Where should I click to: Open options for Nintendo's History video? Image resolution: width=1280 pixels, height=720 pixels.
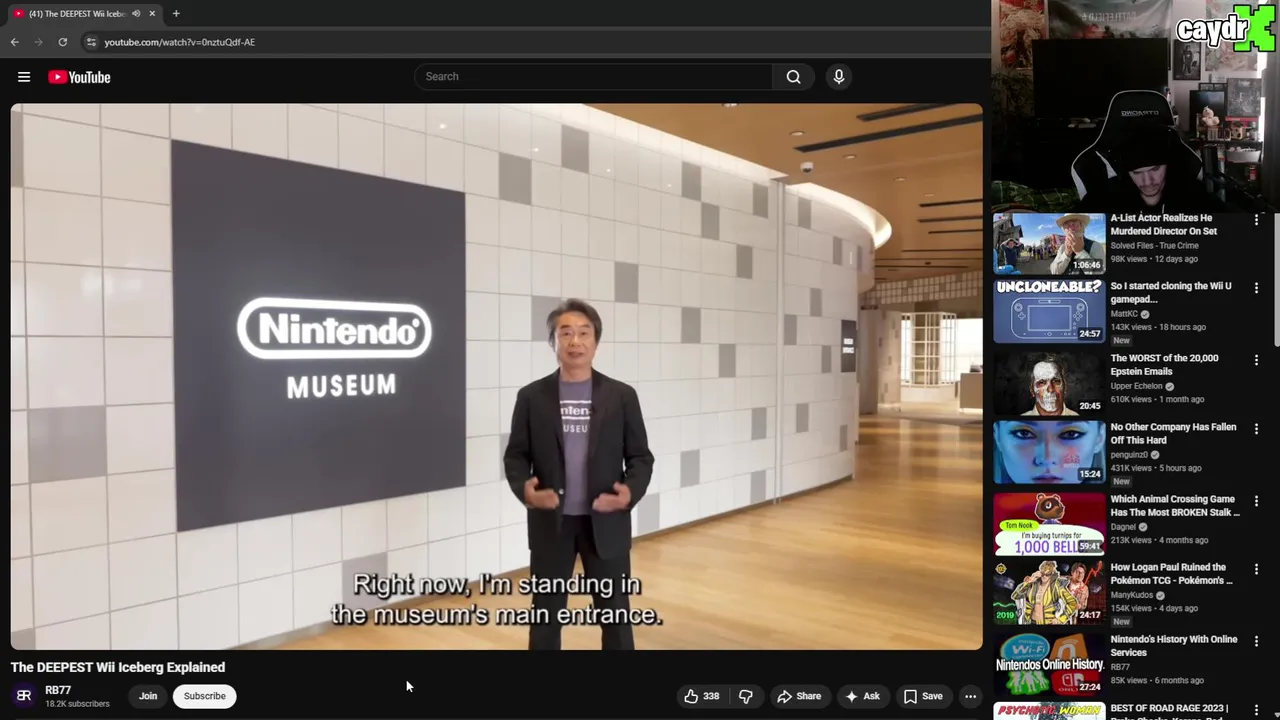(x=1257, y=641)
